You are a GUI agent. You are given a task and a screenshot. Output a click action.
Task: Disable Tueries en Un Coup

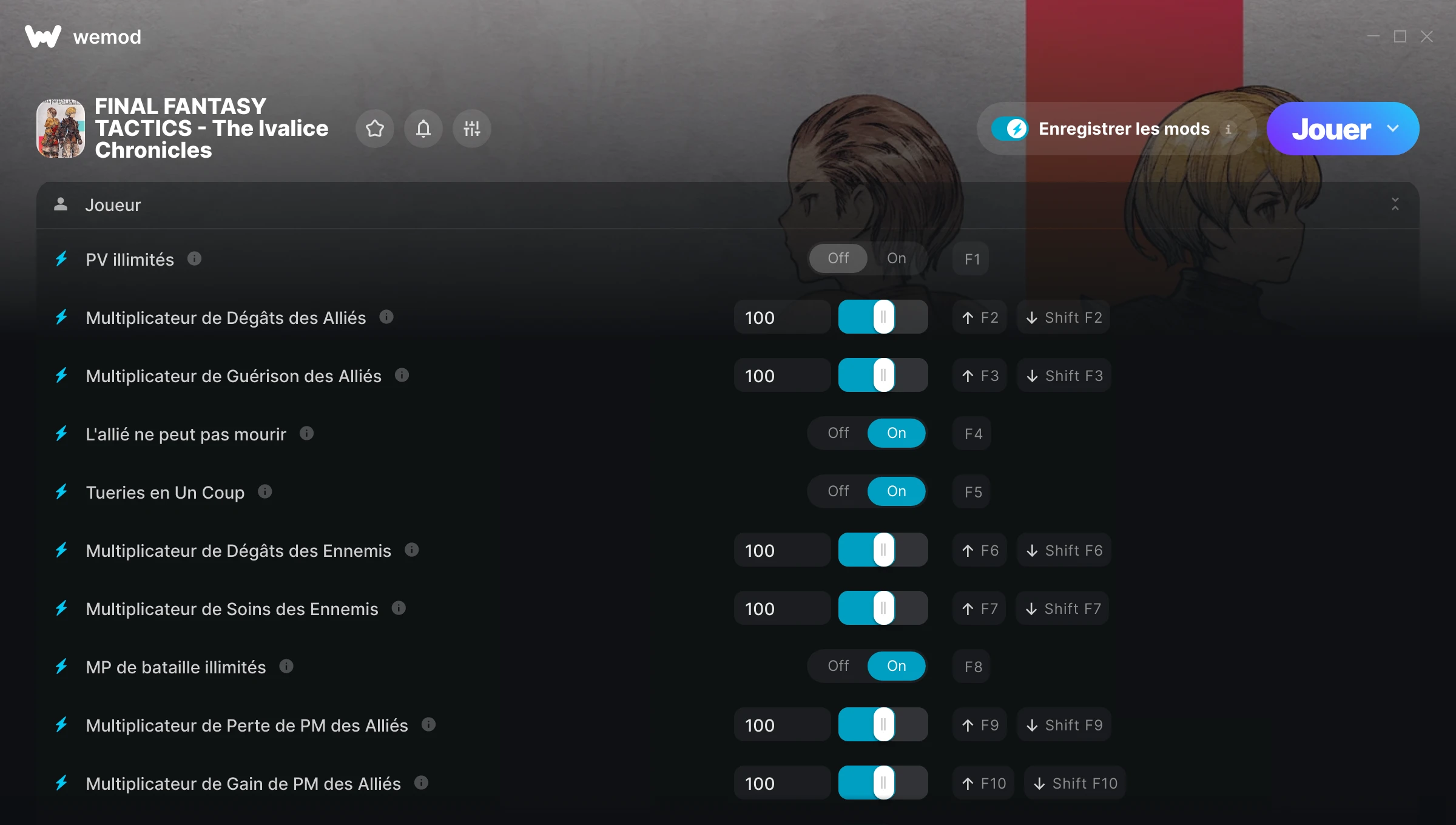click(838, 491)
